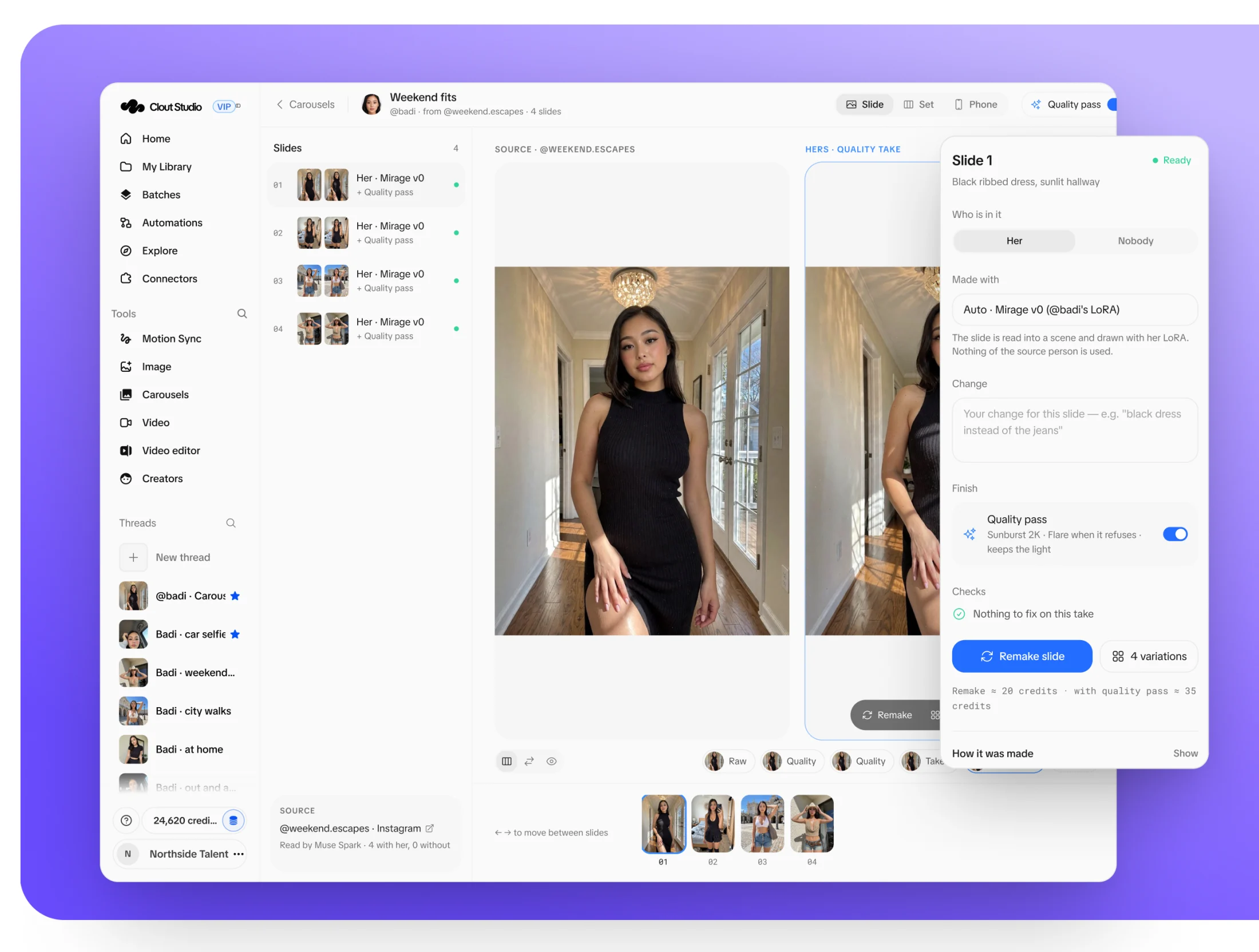Screen dimensions: 1259x952
Task: Select slide 02 row in Slides list
Action: click(366, 233)
